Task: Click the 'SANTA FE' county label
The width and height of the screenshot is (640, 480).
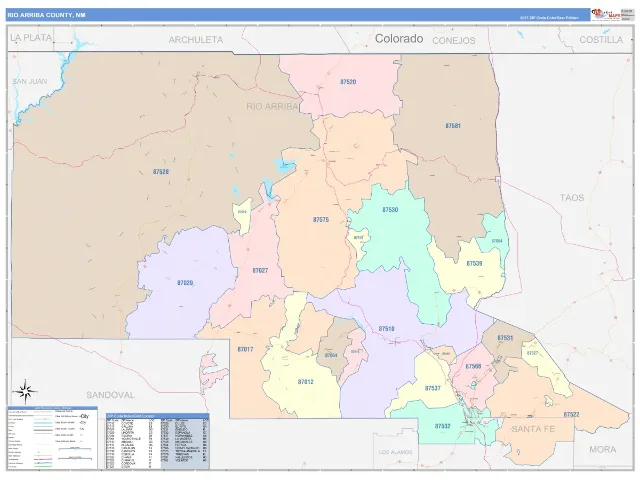Action: 533,429
